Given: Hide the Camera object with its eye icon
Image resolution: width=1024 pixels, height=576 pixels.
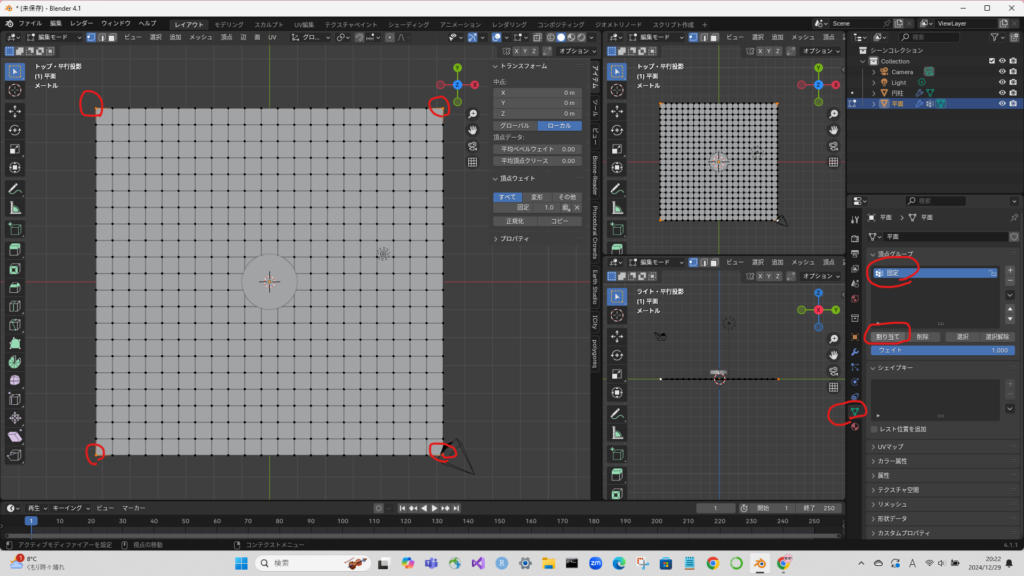Looking at the screenshot, I should (1001, 72).
